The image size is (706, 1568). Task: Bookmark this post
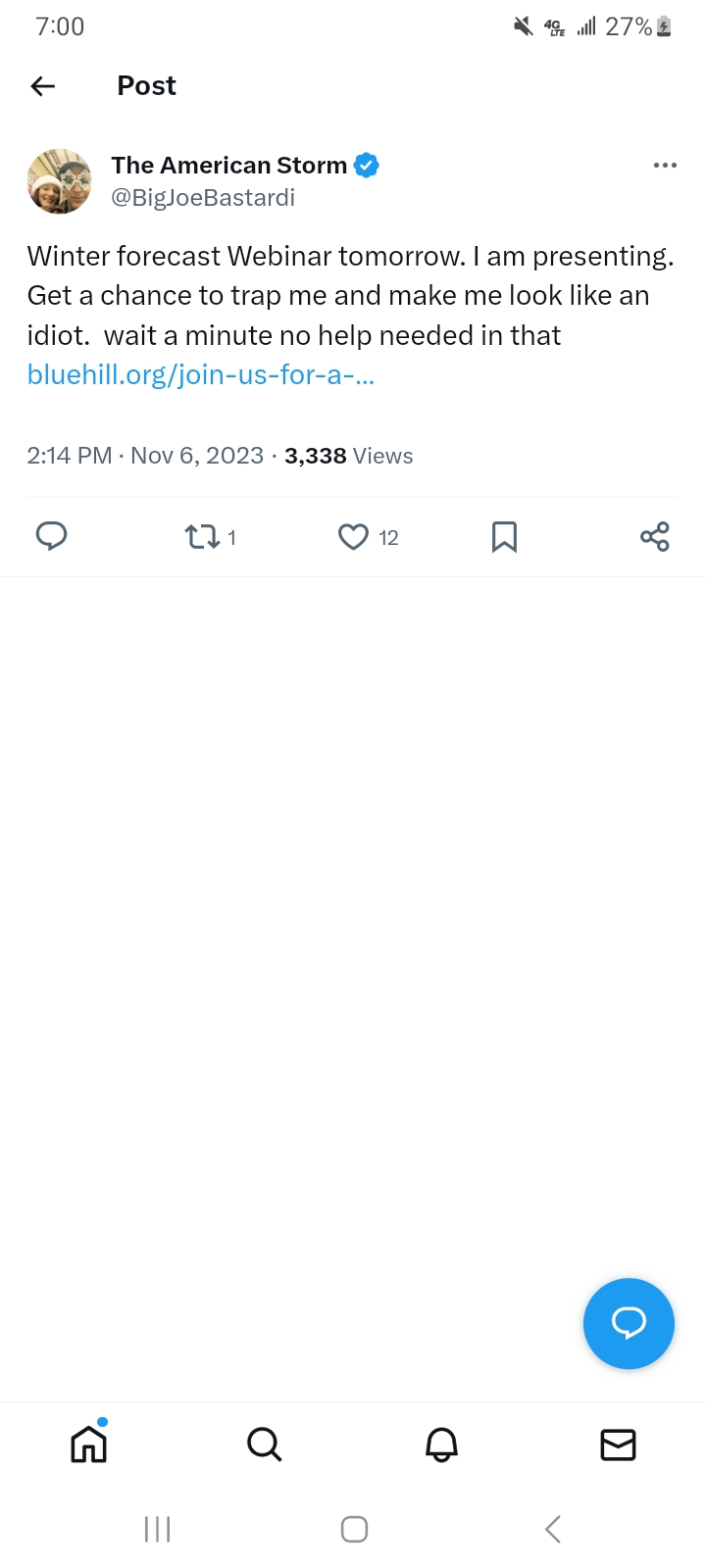[x=504, y=537]
